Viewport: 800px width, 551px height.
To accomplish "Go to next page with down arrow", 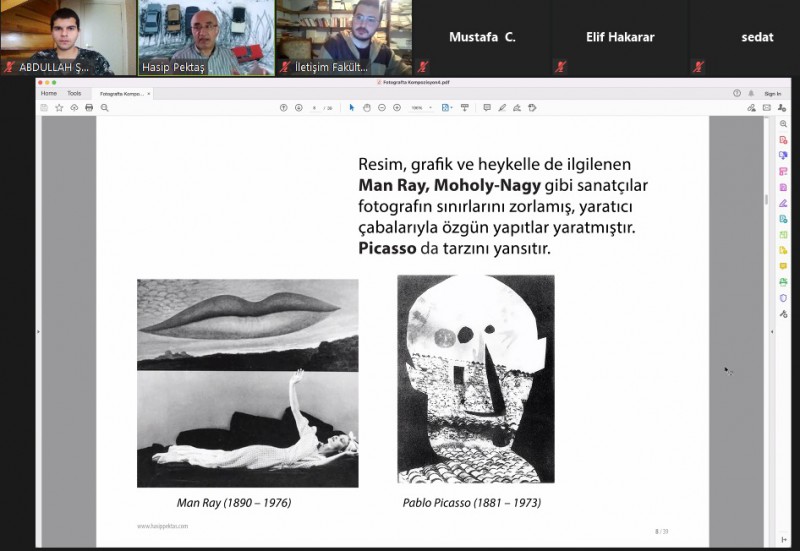I will pyautogui.click(x=298, y=107).
